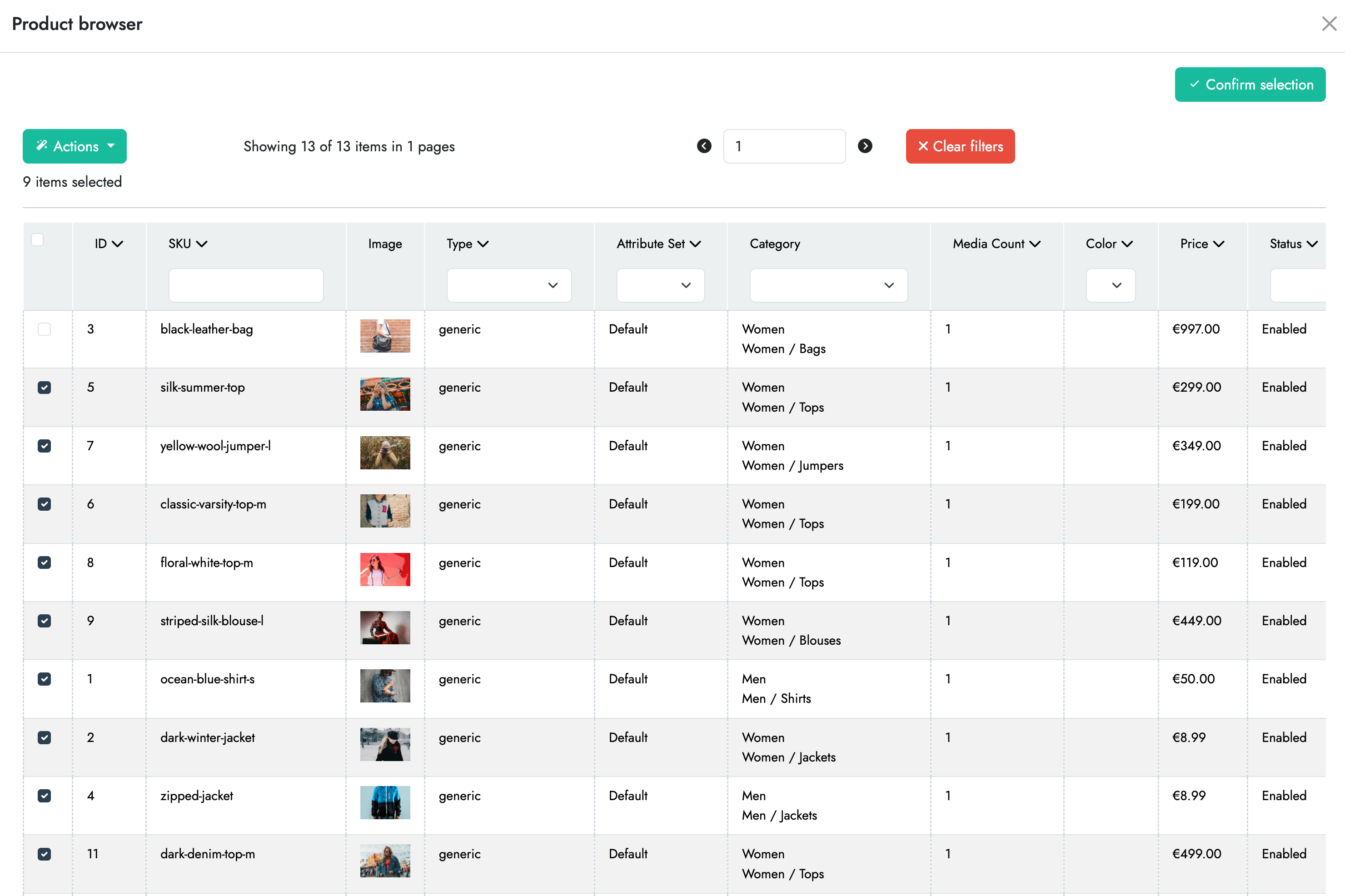Open the Type filter dropdown
Screen dimensions: 1345x896
tap(508, 285)
